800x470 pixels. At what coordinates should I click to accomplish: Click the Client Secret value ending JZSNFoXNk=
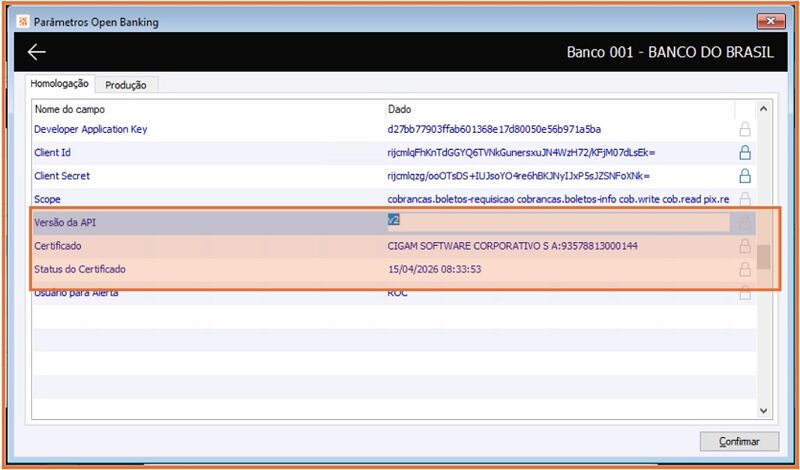(x=518, y=176)
